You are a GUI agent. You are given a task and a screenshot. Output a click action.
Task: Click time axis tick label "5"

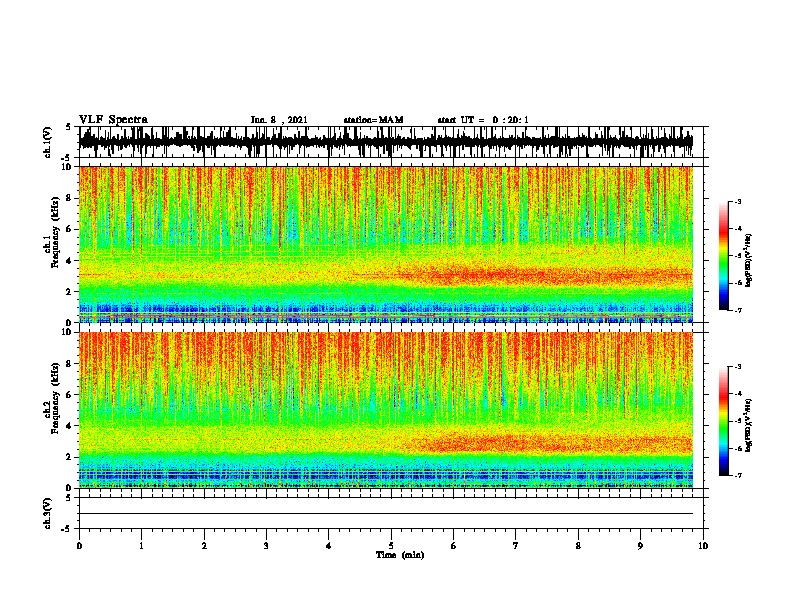(x=391, y=546)
